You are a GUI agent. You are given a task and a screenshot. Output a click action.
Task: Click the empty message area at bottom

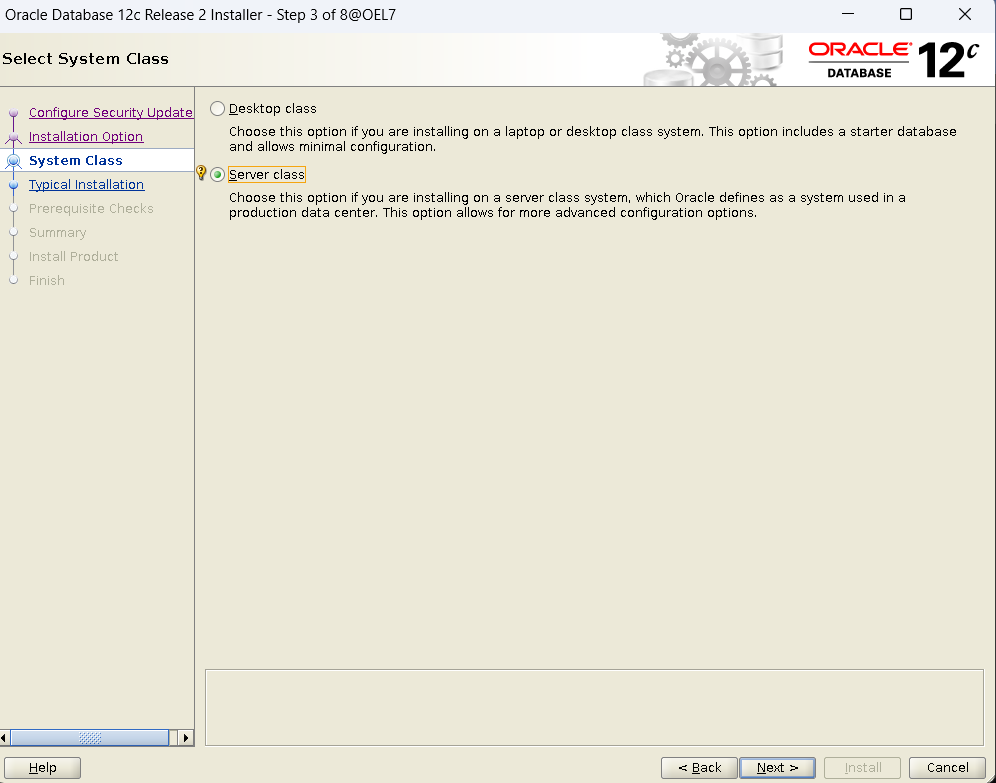point(594,707)
